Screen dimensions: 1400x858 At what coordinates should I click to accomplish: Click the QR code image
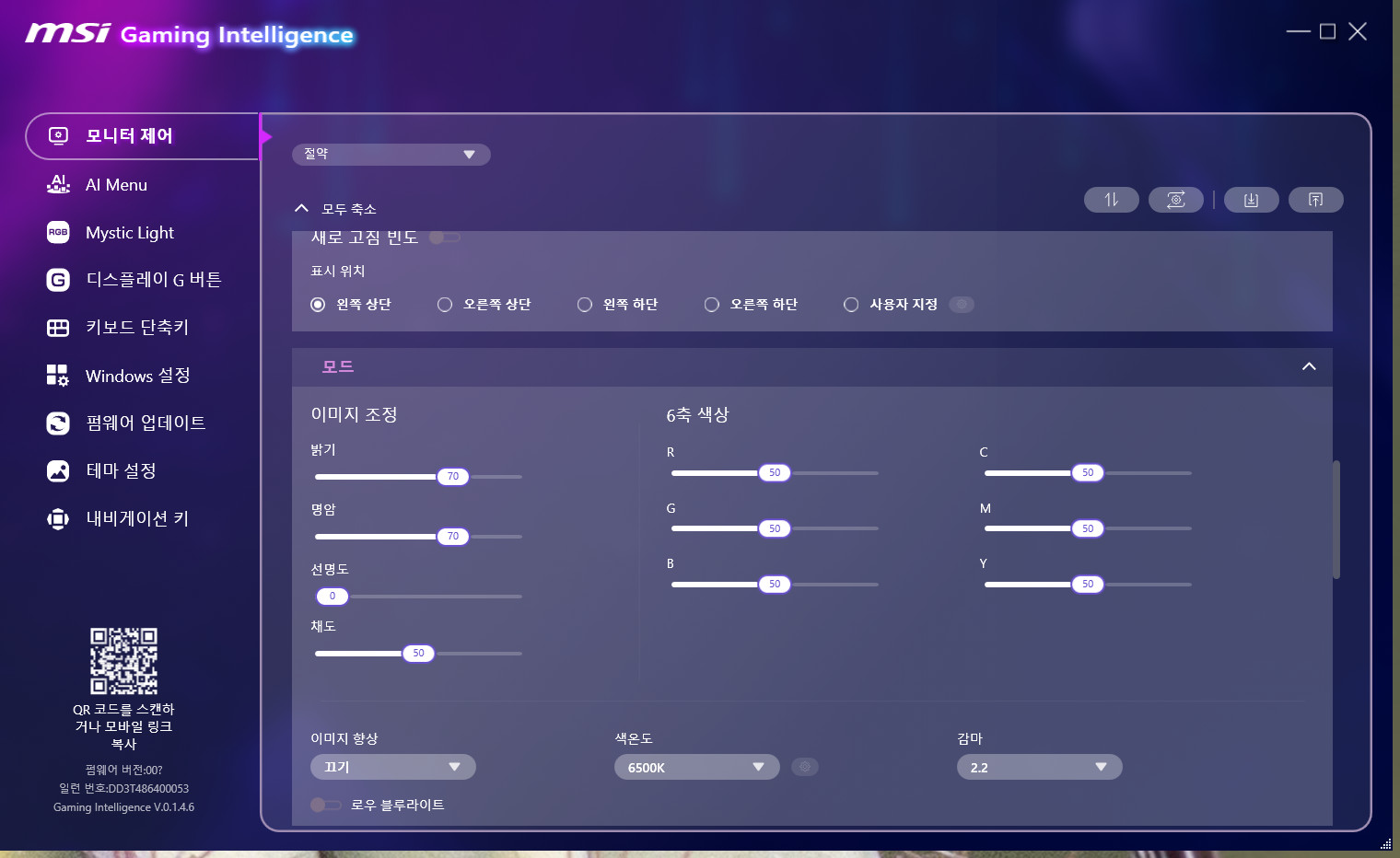click(x=124, y=661)
